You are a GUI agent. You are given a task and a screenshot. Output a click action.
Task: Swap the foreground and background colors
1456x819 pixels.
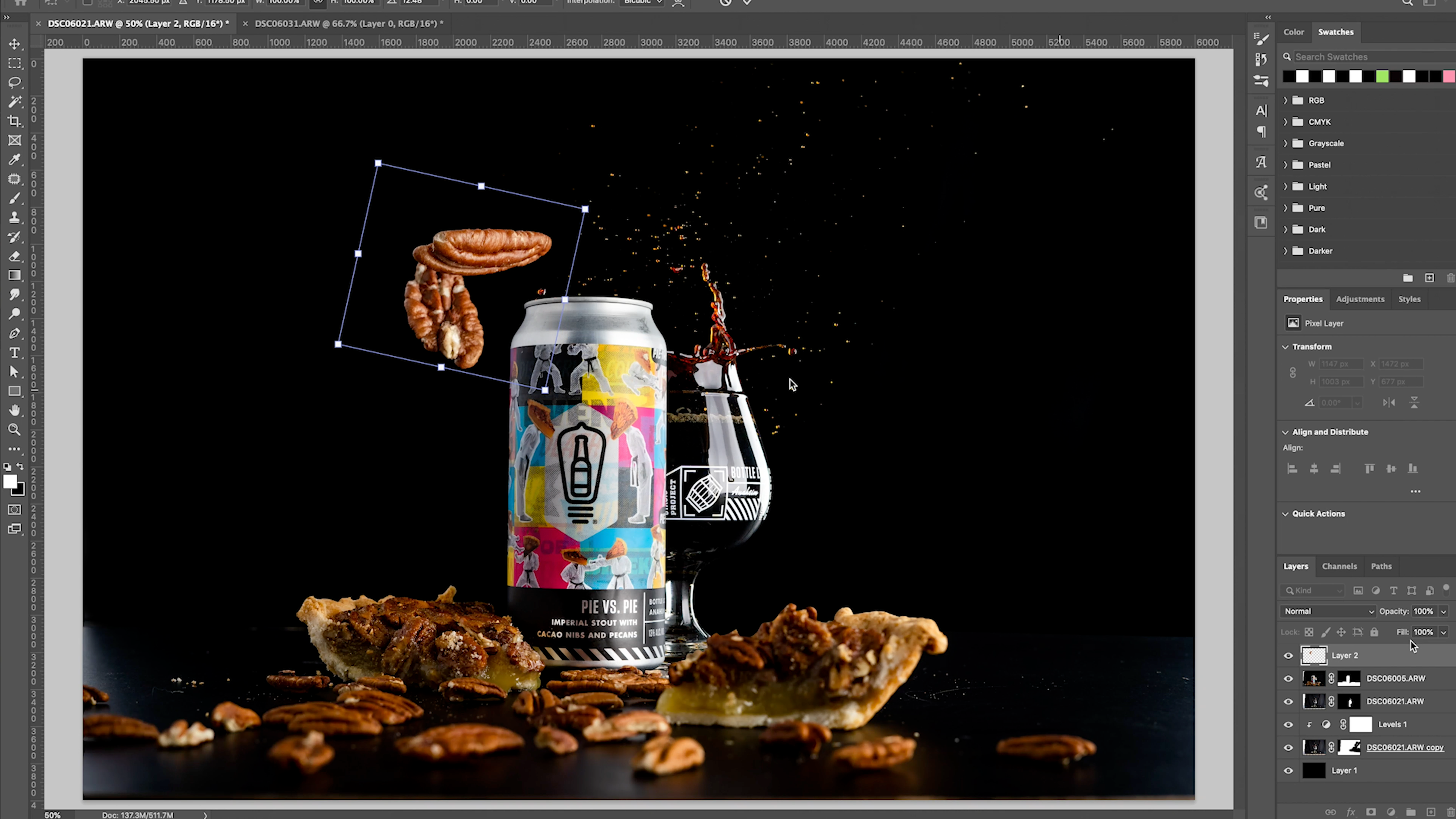tap(20, 467)
